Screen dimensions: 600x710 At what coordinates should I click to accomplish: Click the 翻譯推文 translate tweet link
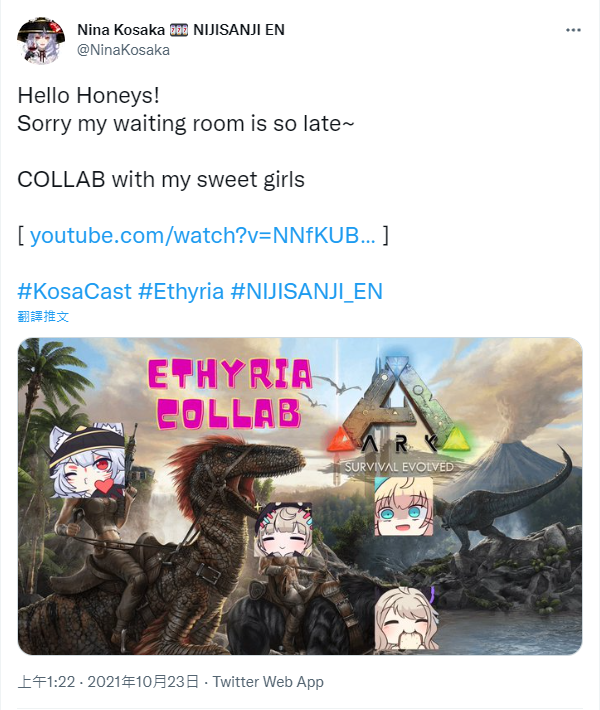pos(43,317)
